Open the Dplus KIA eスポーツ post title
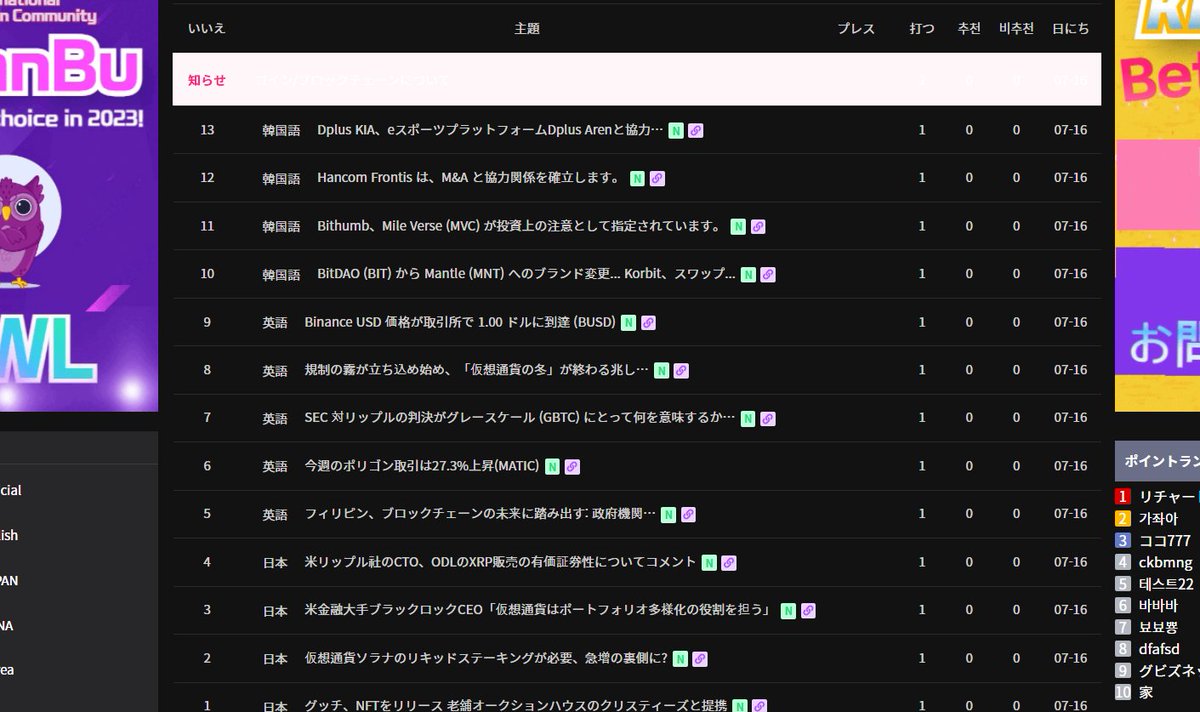Image resolution: width=1200 pixels, height=712 pixels. tap(490, 130)
